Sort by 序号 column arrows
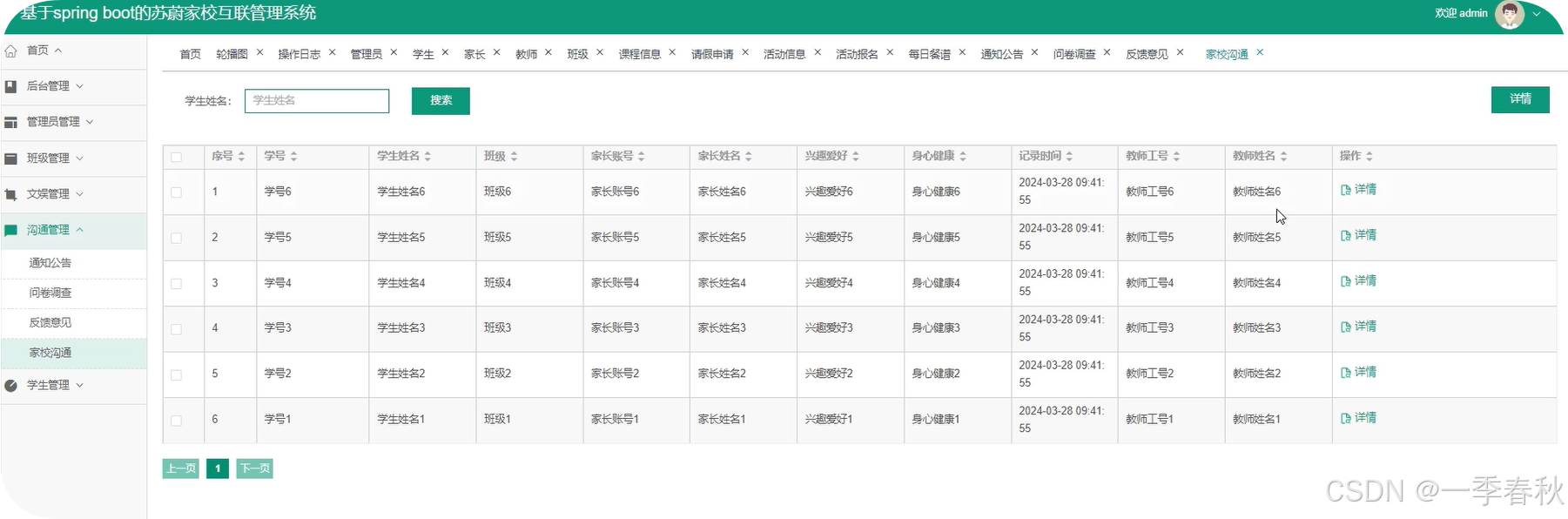1568x519 pixels. [241, 156]
